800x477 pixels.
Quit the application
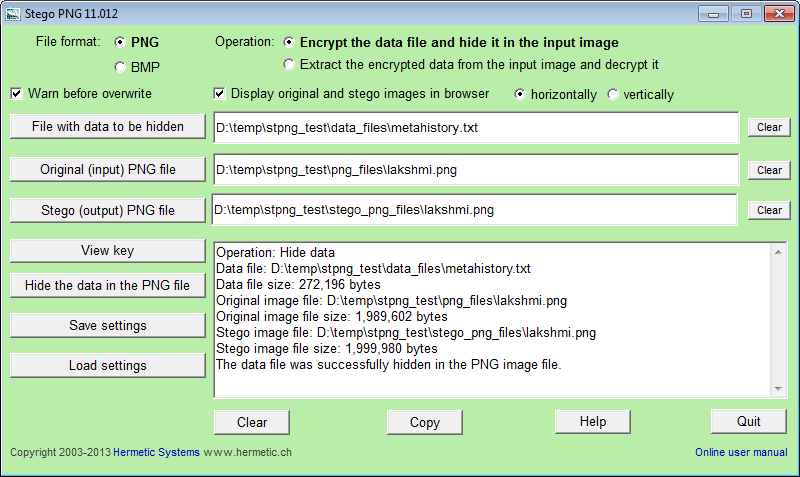[x=748, y=421]
